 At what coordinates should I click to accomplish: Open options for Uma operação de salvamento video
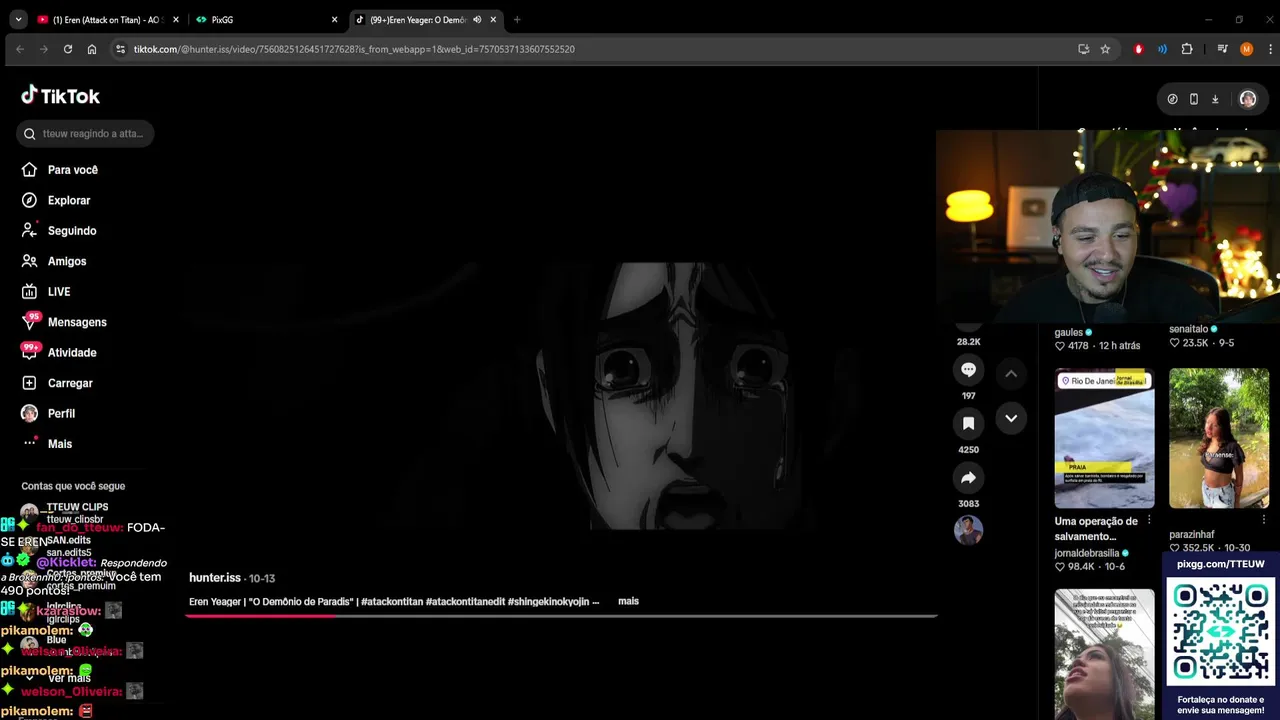[1148, 521]
